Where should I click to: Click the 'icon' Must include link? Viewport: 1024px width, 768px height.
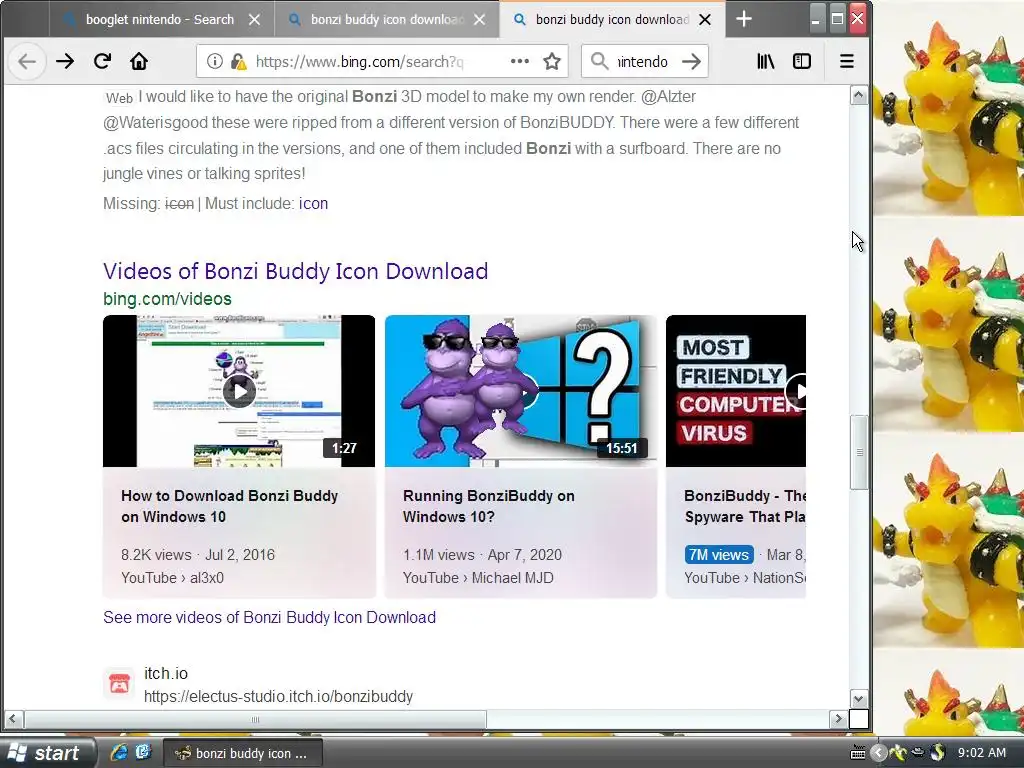point(313,204)
